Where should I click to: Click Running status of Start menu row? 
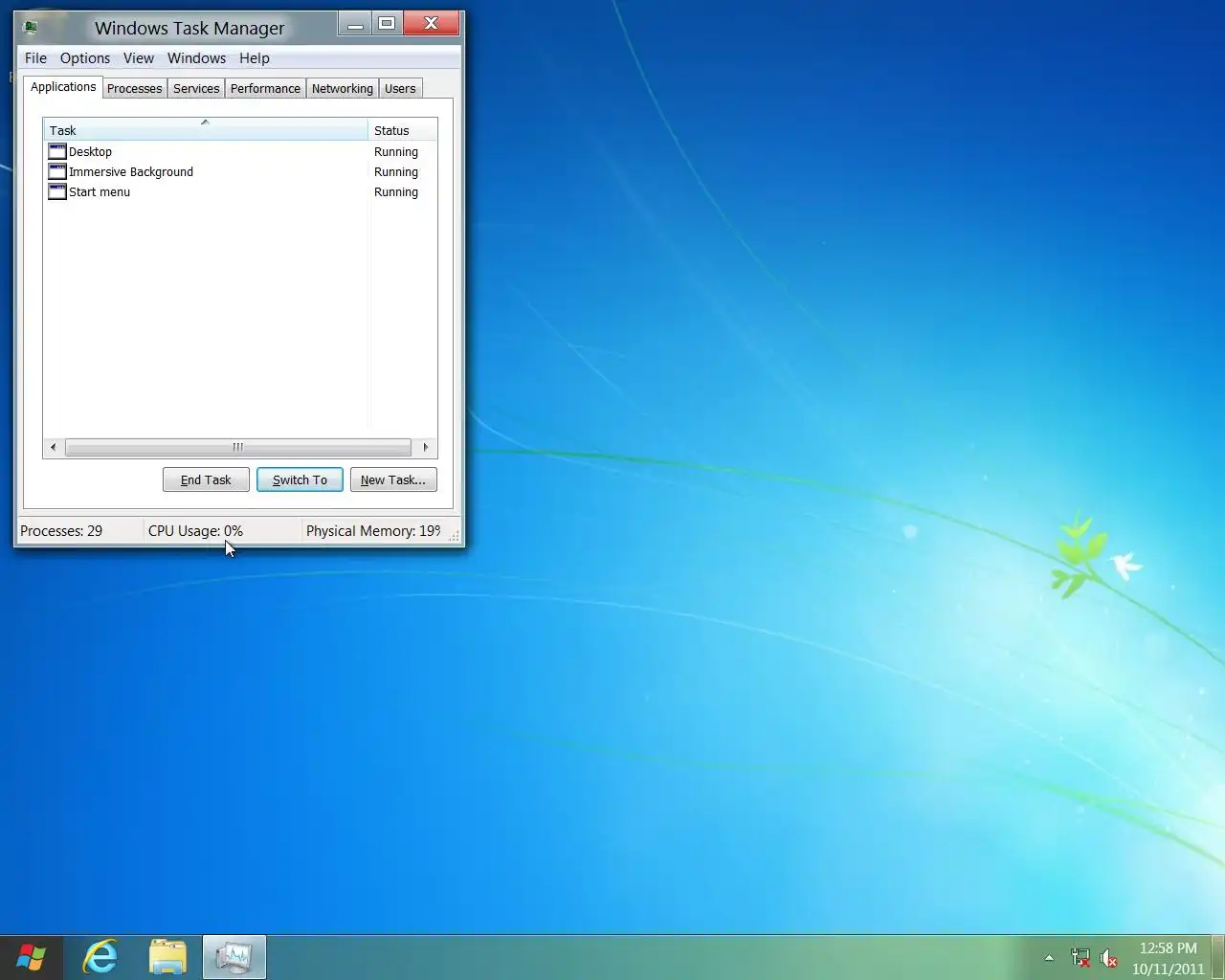pos(396,192)
